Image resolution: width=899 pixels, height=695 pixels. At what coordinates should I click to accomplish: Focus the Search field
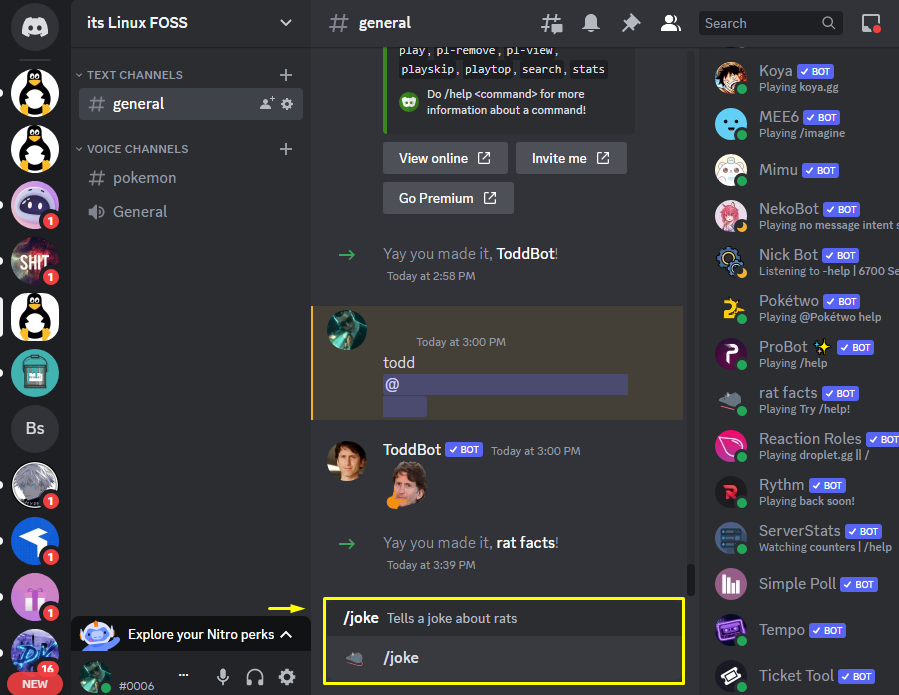(x=770, y=24)
